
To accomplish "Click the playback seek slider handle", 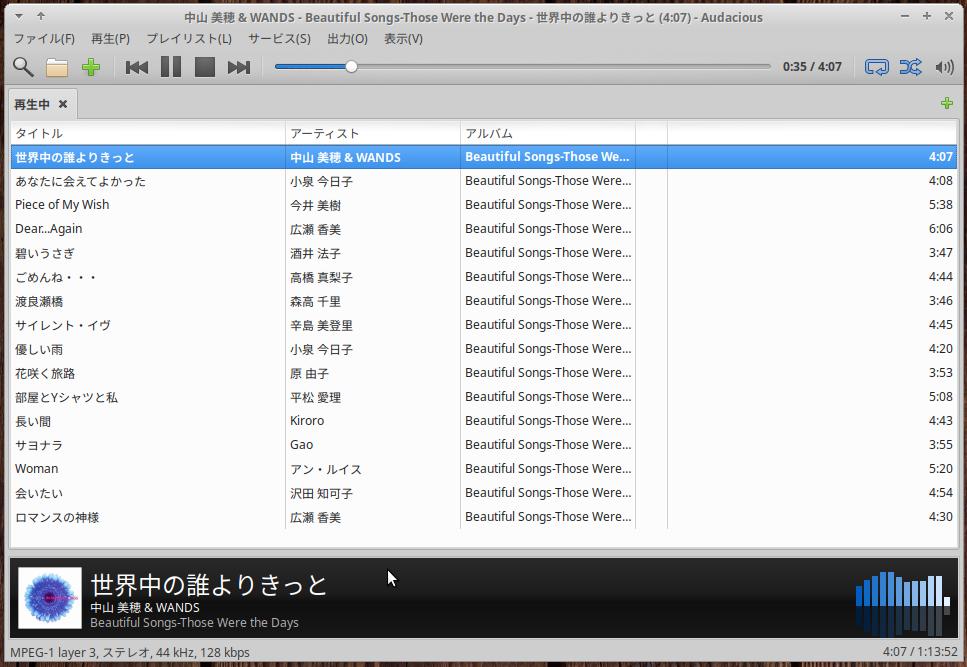I will 351,67.
